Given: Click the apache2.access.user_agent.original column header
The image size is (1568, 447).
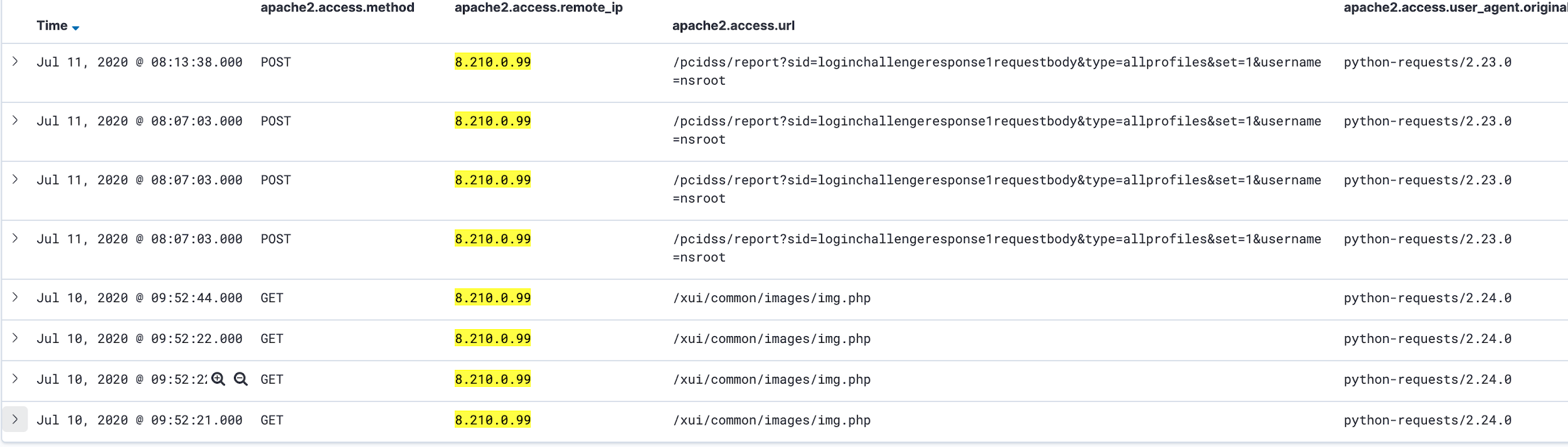Looking at the screenshot, I should [1455, 8].
